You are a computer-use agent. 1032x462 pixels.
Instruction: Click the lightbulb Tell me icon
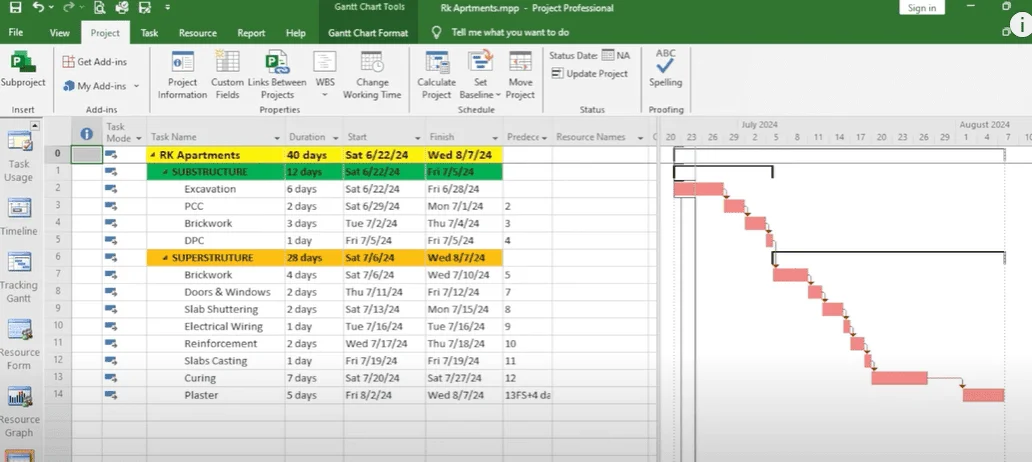(436, 32)
